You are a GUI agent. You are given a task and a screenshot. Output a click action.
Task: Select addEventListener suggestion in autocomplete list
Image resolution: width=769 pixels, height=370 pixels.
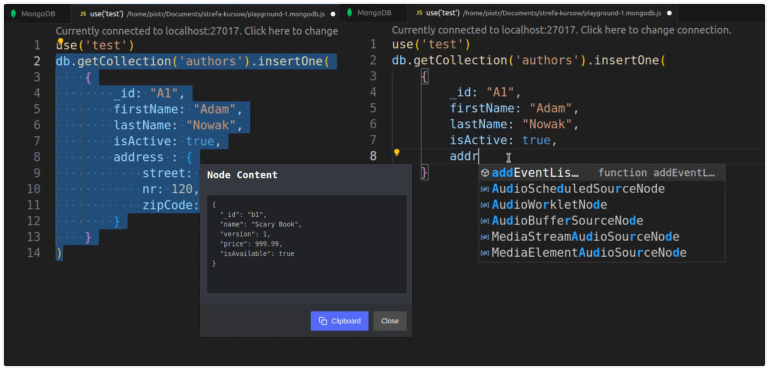pyautogui.click(x=602, y=173)
